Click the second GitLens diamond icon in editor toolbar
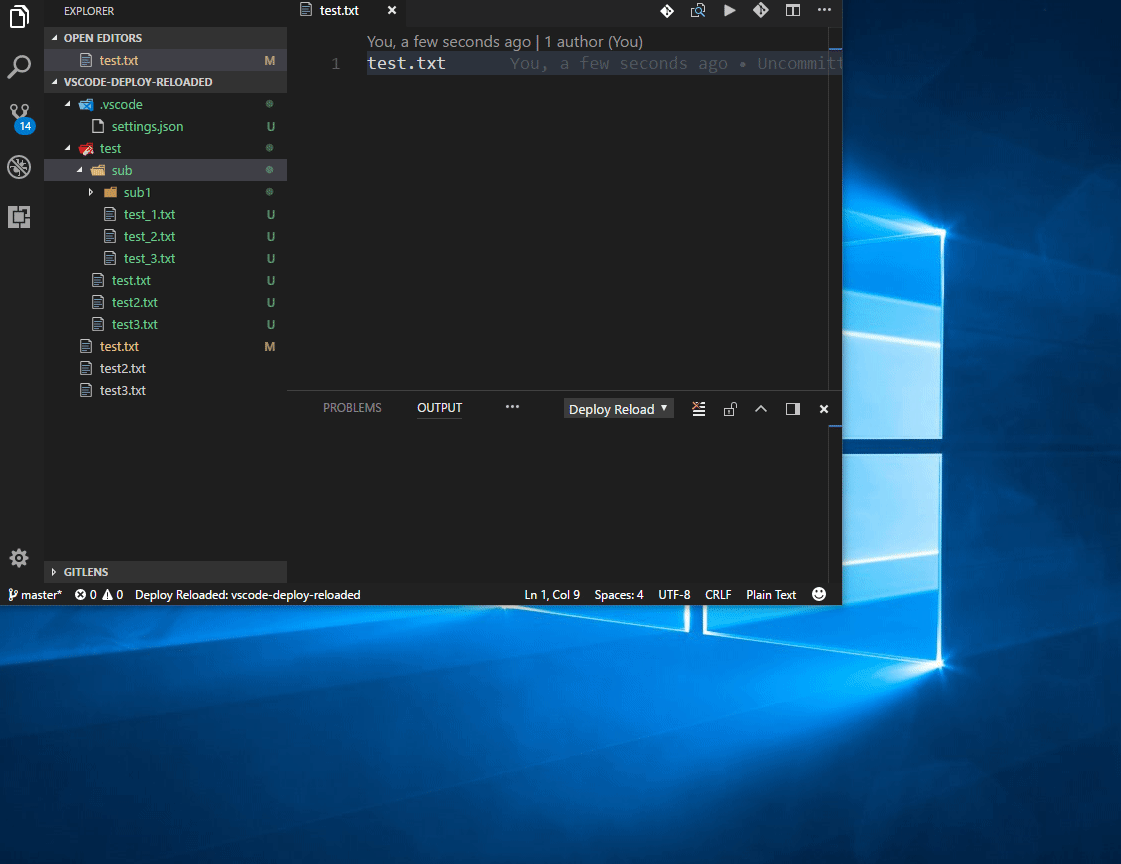The width and height of the screenshot is (1121, 864). [761, 11]
